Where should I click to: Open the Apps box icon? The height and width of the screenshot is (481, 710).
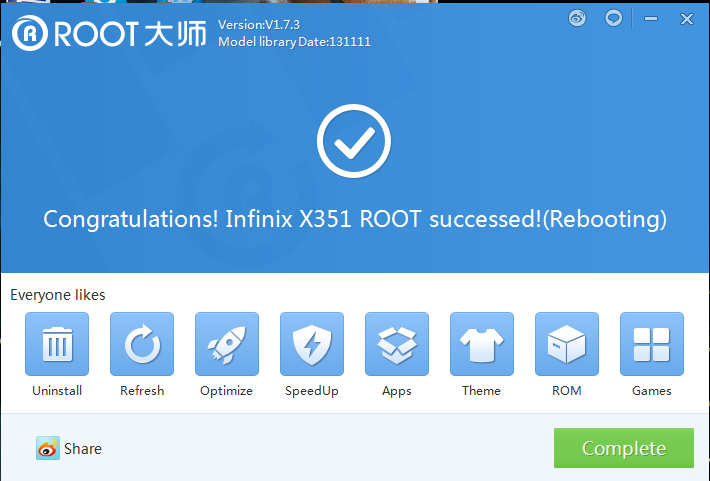pos(397,344)
